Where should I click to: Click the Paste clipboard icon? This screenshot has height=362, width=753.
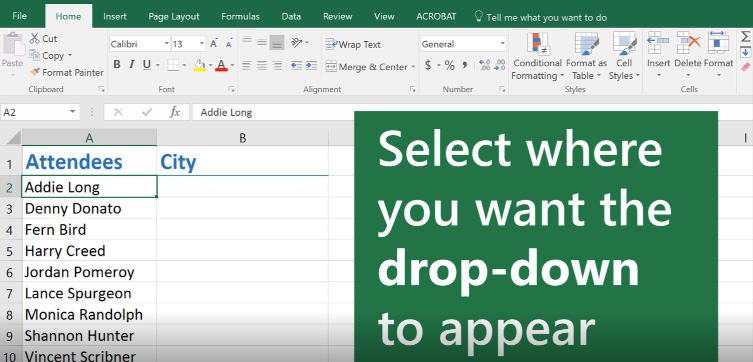13,45
